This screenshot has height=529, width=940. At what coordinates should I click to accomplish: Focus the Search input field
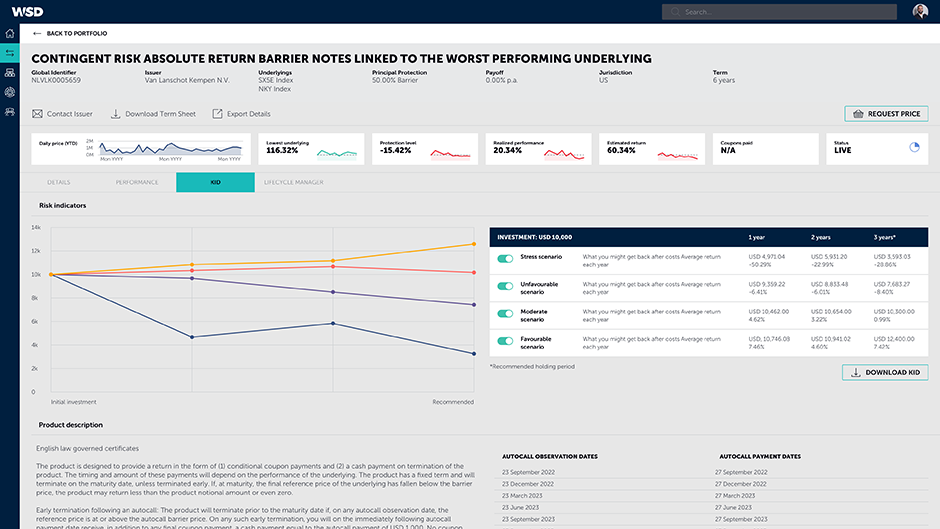coord(779,11)
